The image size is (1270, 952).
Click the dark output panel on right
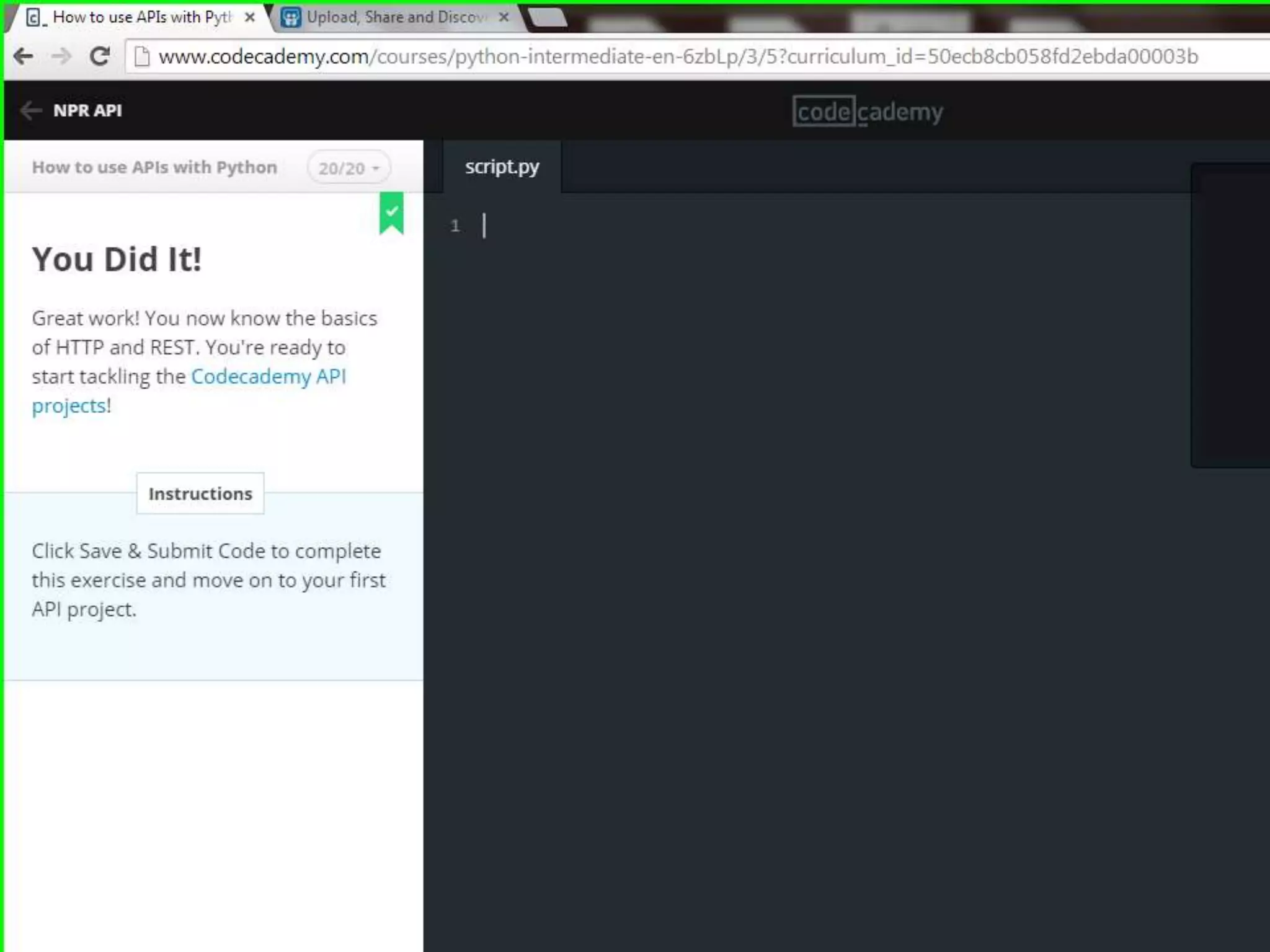(1230, 315)
